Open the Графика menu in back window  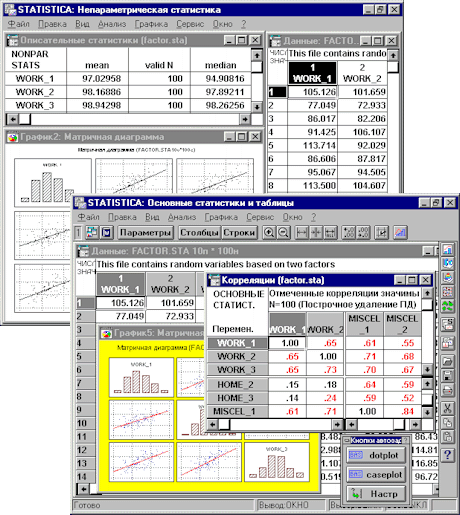coord(151,24)
